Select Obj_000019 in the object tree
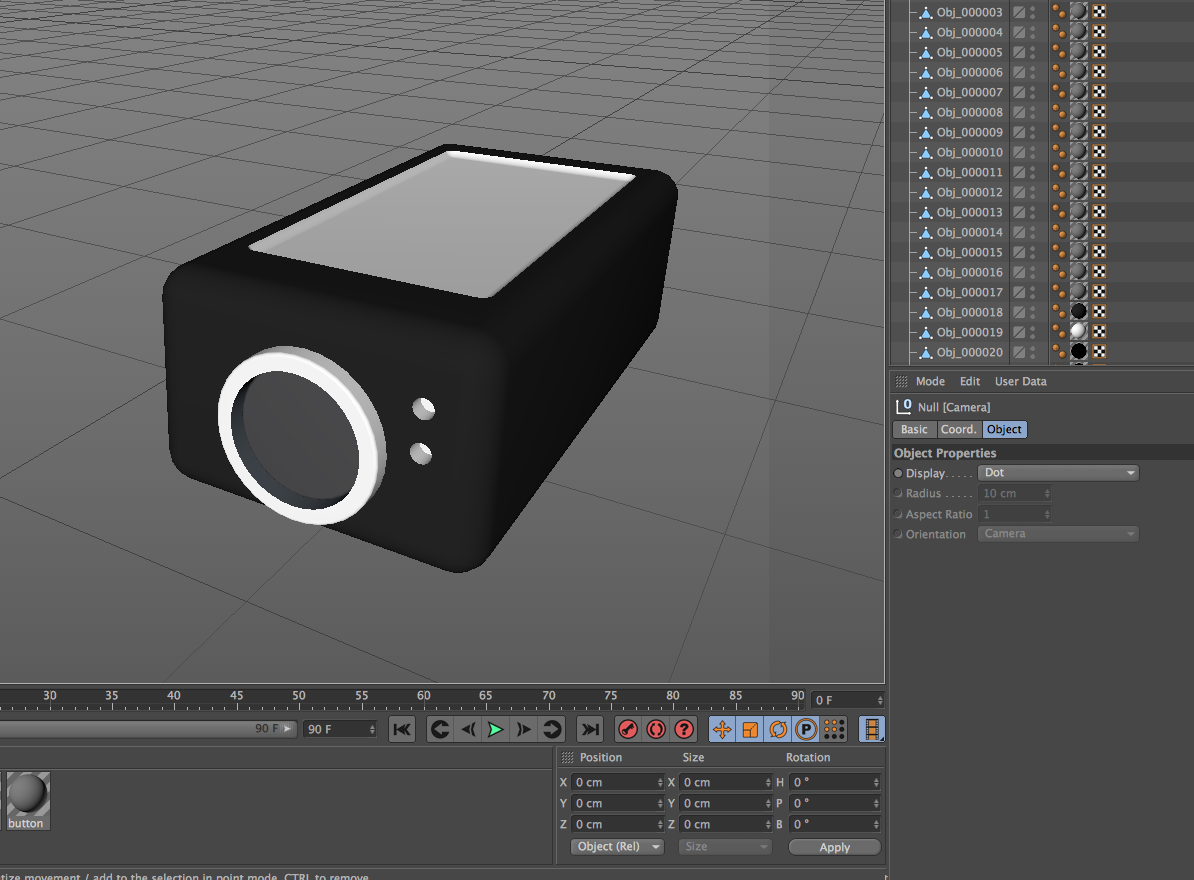 click(x=969, y=332)
